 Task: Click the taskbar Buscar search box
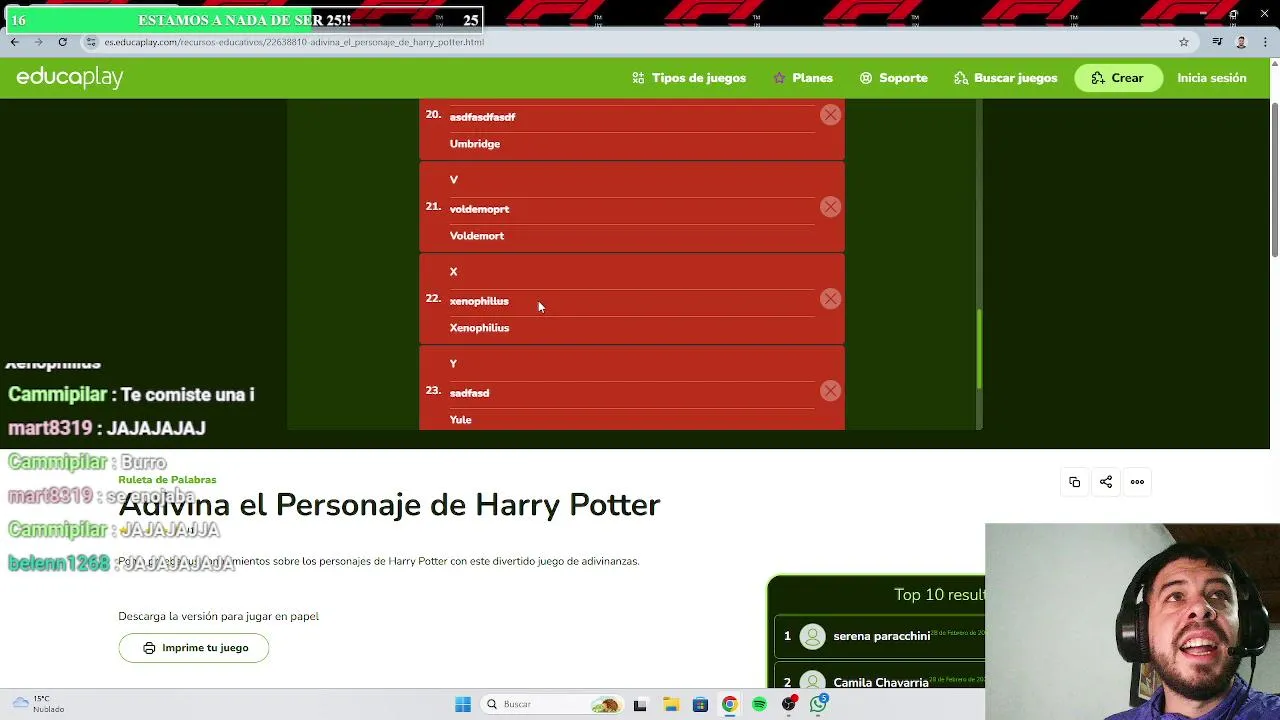550,704
